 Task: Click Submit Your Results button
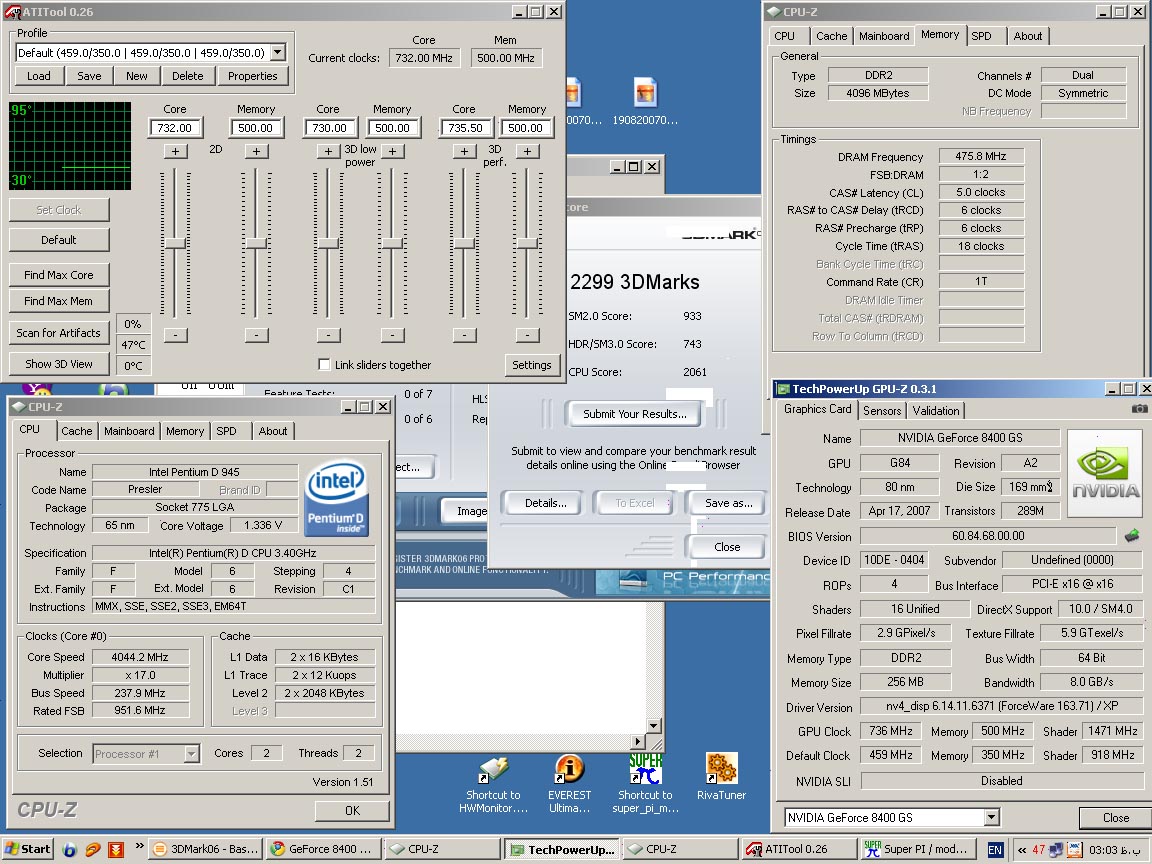(635, 414)
